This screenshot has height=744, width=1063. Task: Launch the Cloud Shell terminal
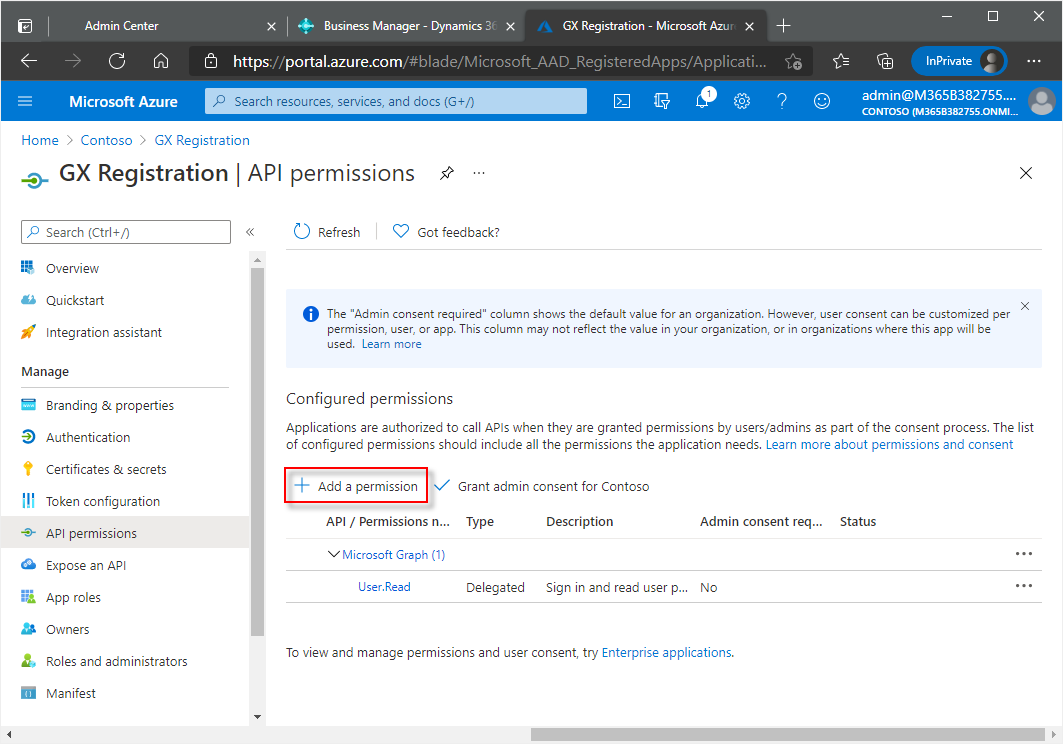pos(622,101)
